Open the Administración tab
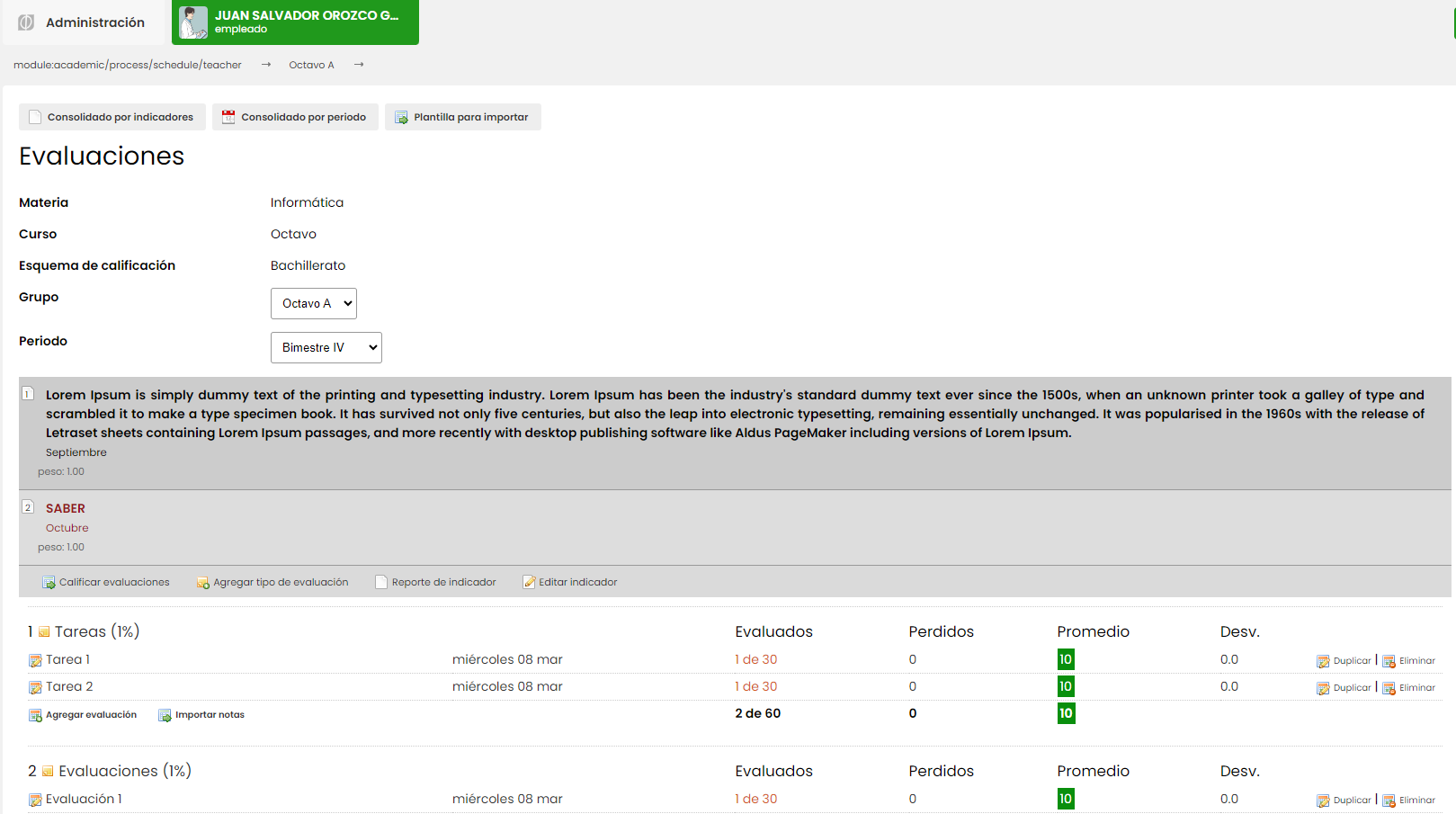 (85, 22)
